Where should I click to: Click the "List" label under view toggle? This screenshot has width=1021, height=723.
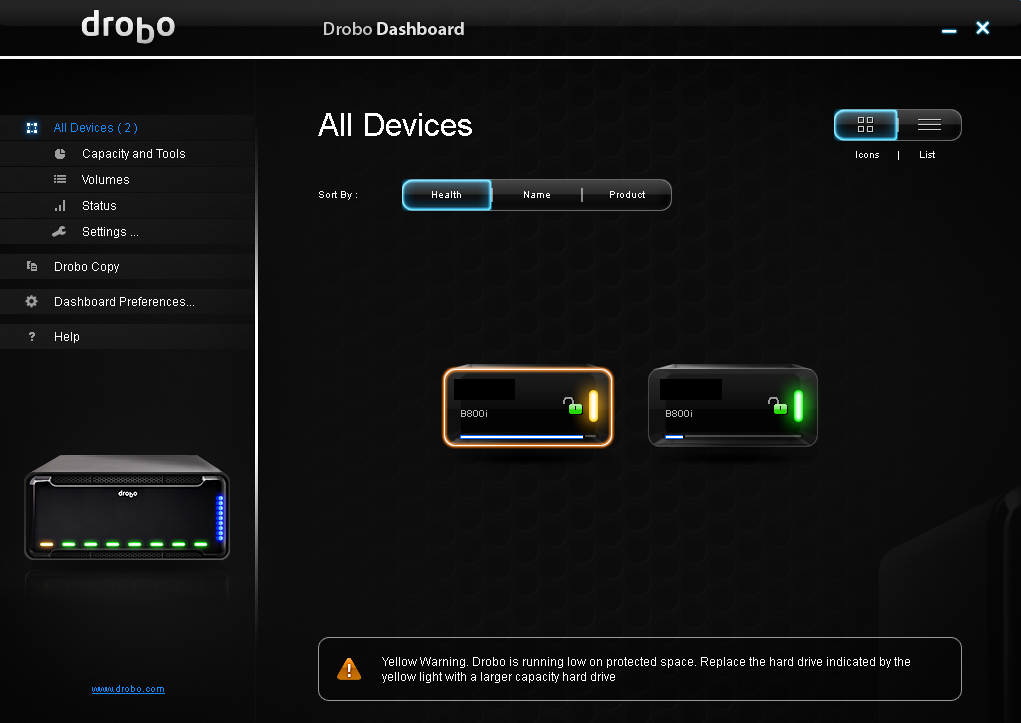pos(927,155)
